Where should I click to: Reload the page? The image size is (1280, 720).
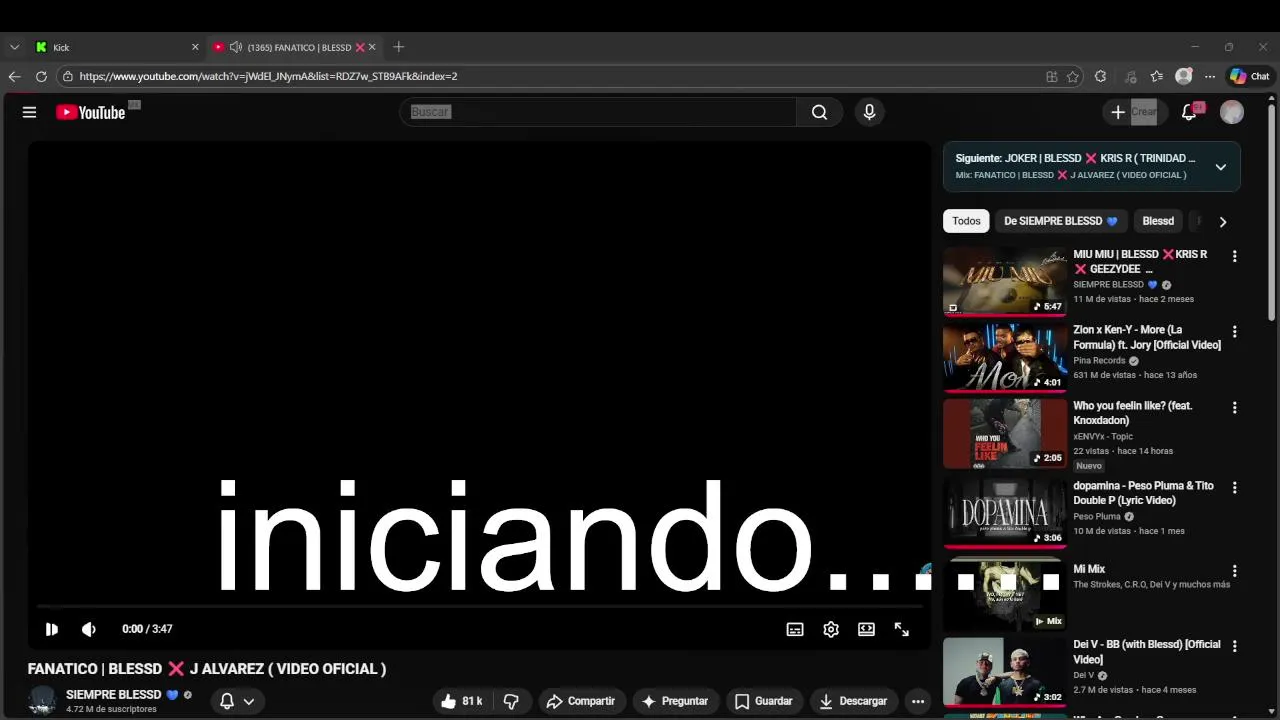pyautogui.click(x=41, y=76)
